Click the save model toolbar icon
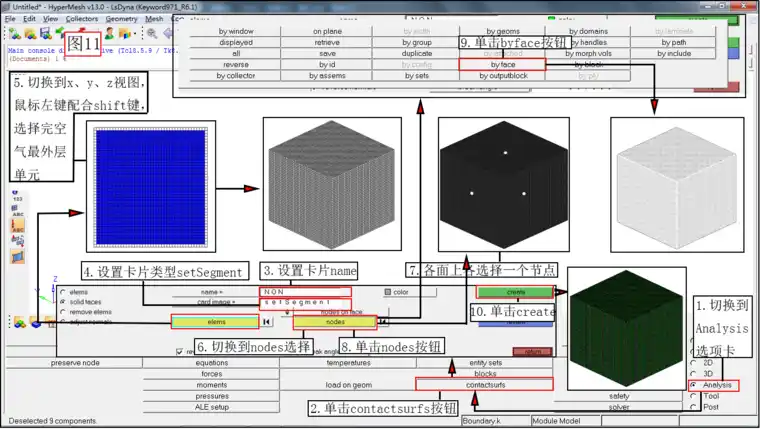 pos(46,33)
